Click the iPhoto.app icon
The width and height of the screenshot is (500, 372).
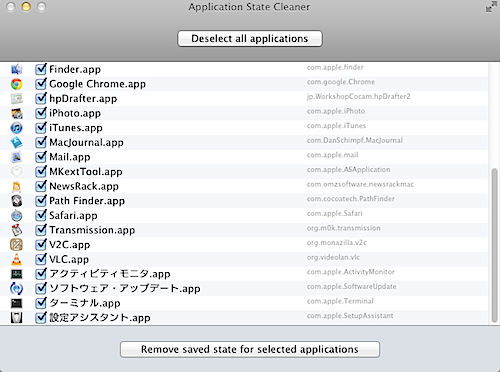16,113
